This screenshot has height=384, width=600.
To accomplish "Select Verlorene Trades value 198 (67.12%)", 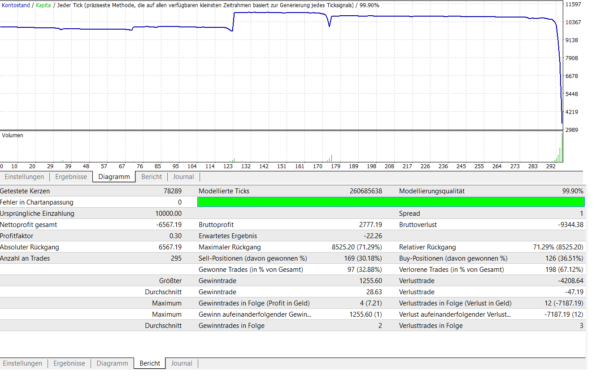I will pyautogui.click(x=564, y=270).
